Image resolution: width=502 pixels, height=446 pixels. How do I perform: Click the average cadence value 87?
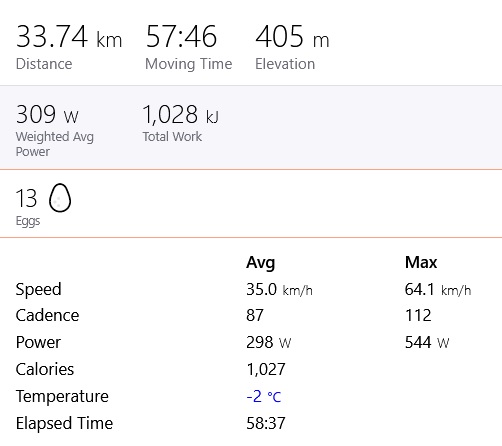click(255, 315)
